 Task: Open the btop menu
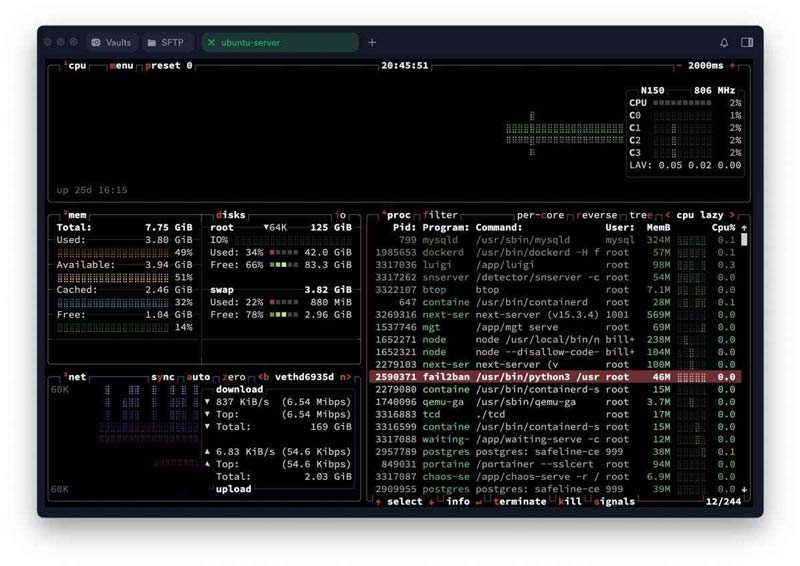[120, 66]
